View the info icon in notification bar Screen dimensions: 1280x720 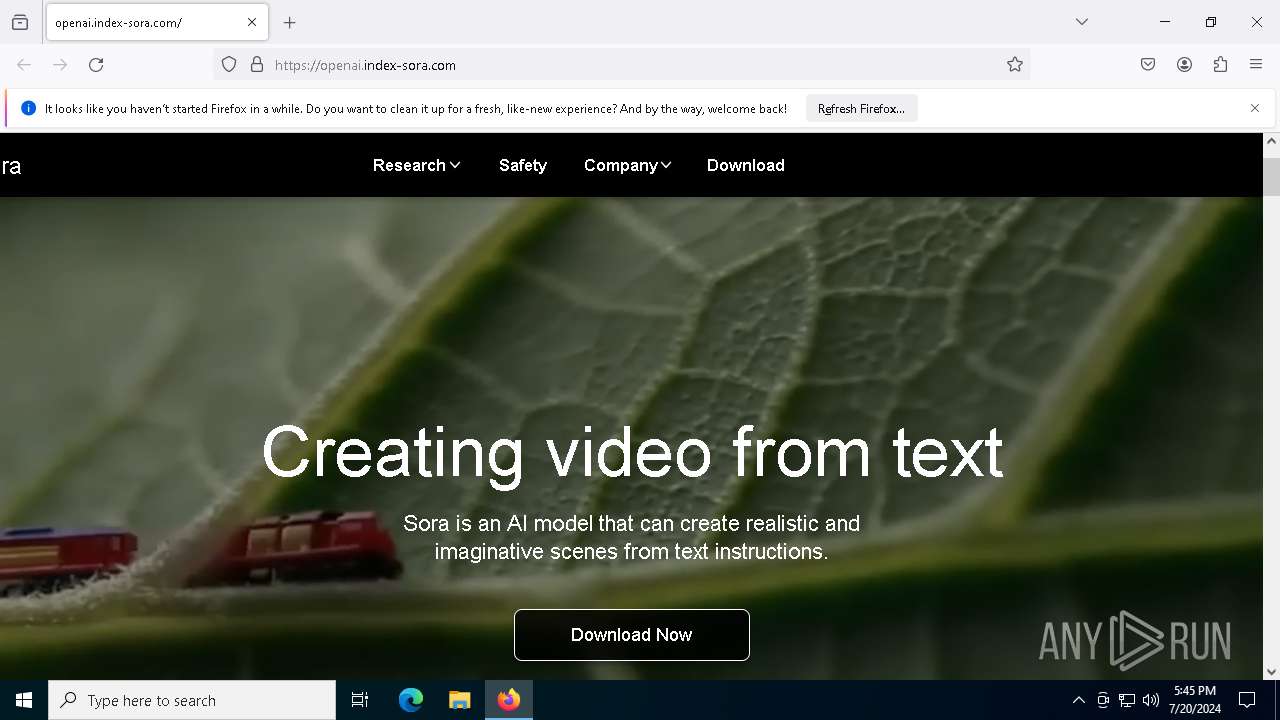click(28, 108)
